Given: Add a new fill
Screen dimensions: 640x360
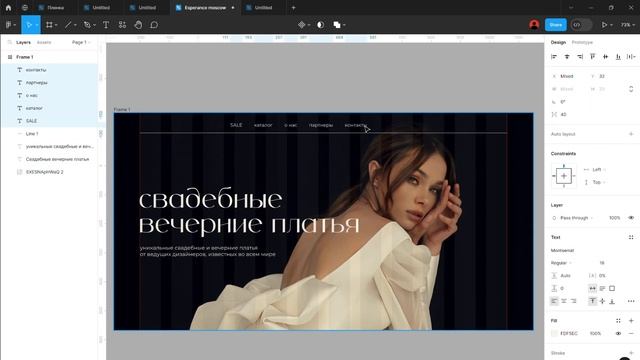Looking at the screenshot, I should 631,321.
